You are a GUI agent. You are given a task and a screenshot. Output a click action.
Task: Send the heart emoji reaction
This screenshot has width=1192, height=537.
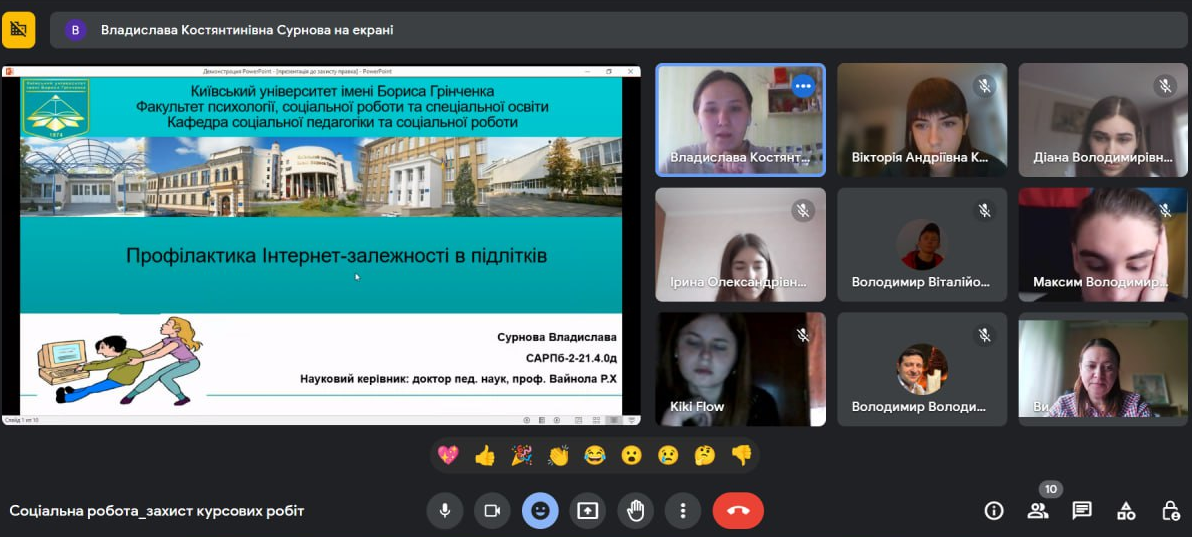(448, 456)
